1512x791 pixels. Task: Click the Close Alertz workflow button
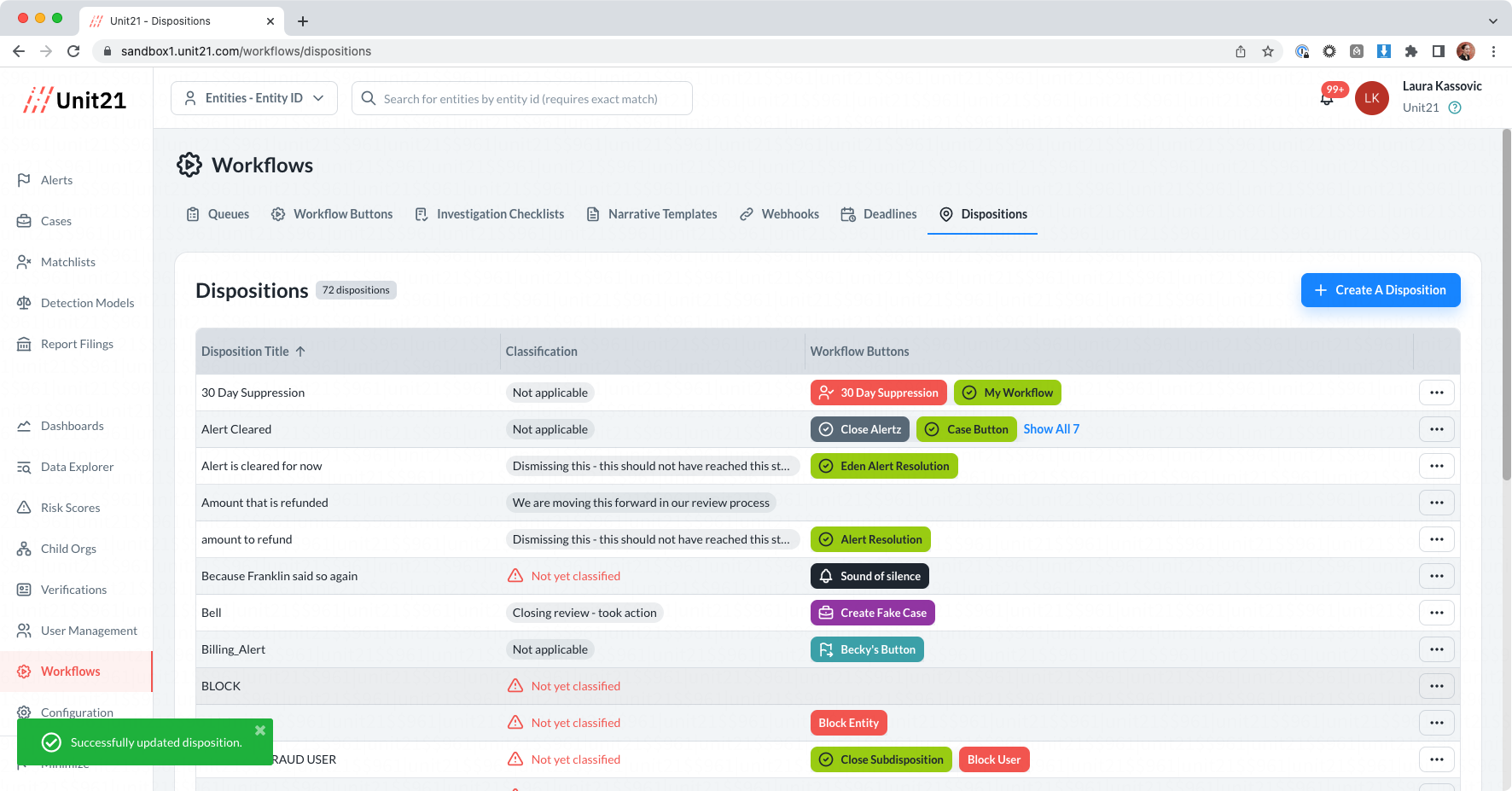tap(860, 429)
